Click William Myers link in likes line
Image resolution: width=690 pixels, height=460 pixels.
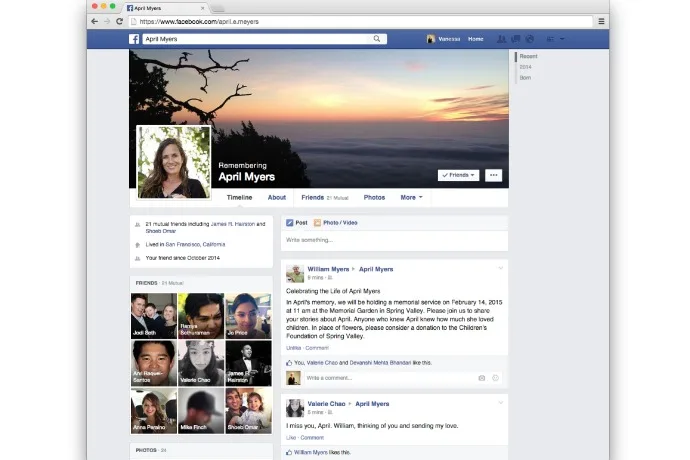pos(311,452)
